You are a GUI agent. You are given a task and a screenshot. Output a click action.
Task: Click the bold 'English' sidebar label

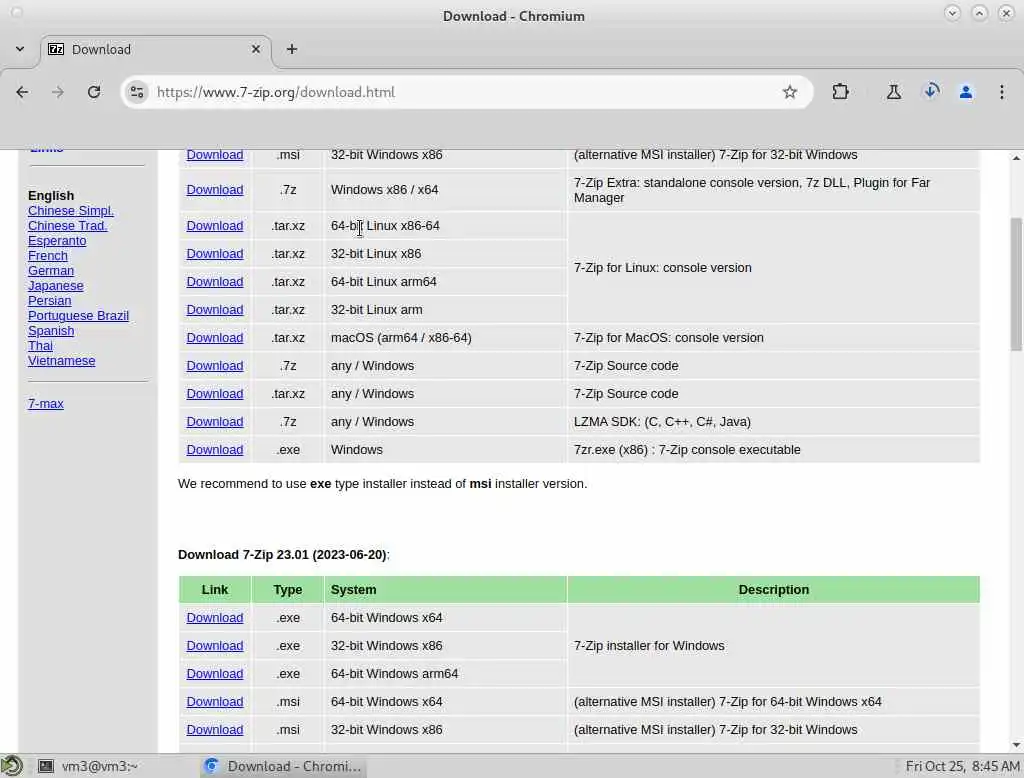[51, 195]
